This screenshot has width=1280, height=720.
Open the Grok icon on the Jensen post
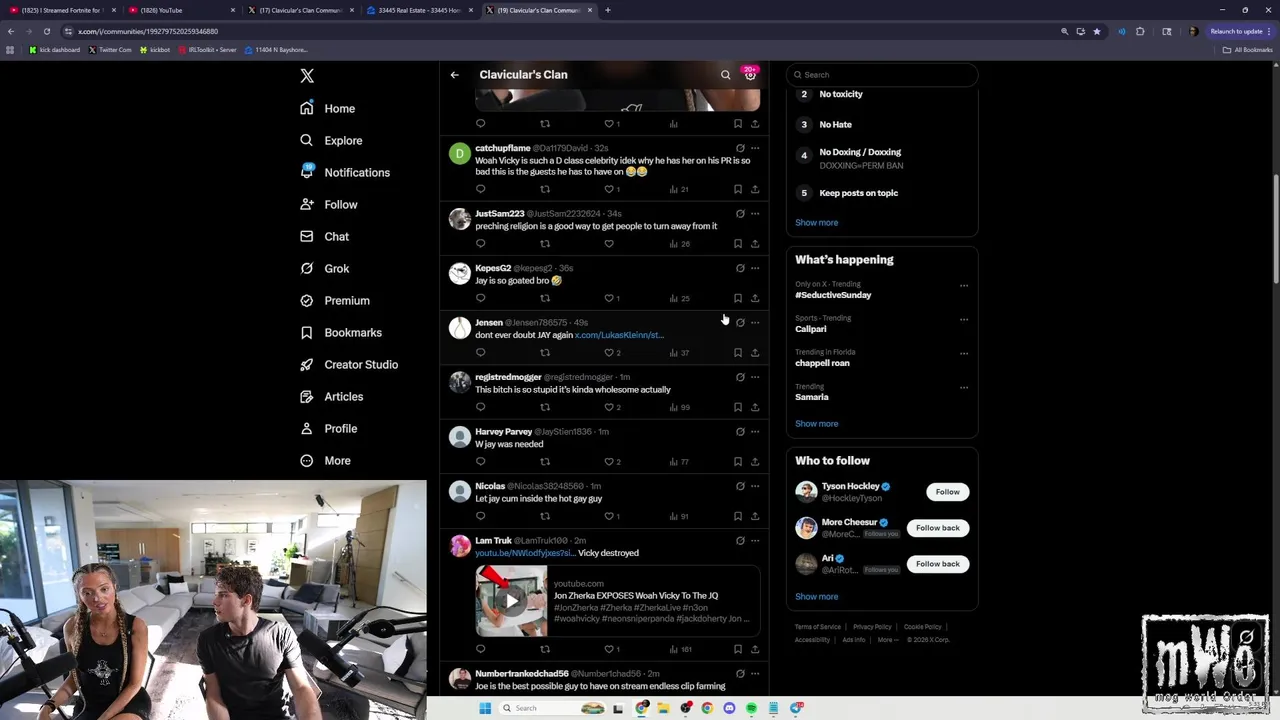(740, 323)
